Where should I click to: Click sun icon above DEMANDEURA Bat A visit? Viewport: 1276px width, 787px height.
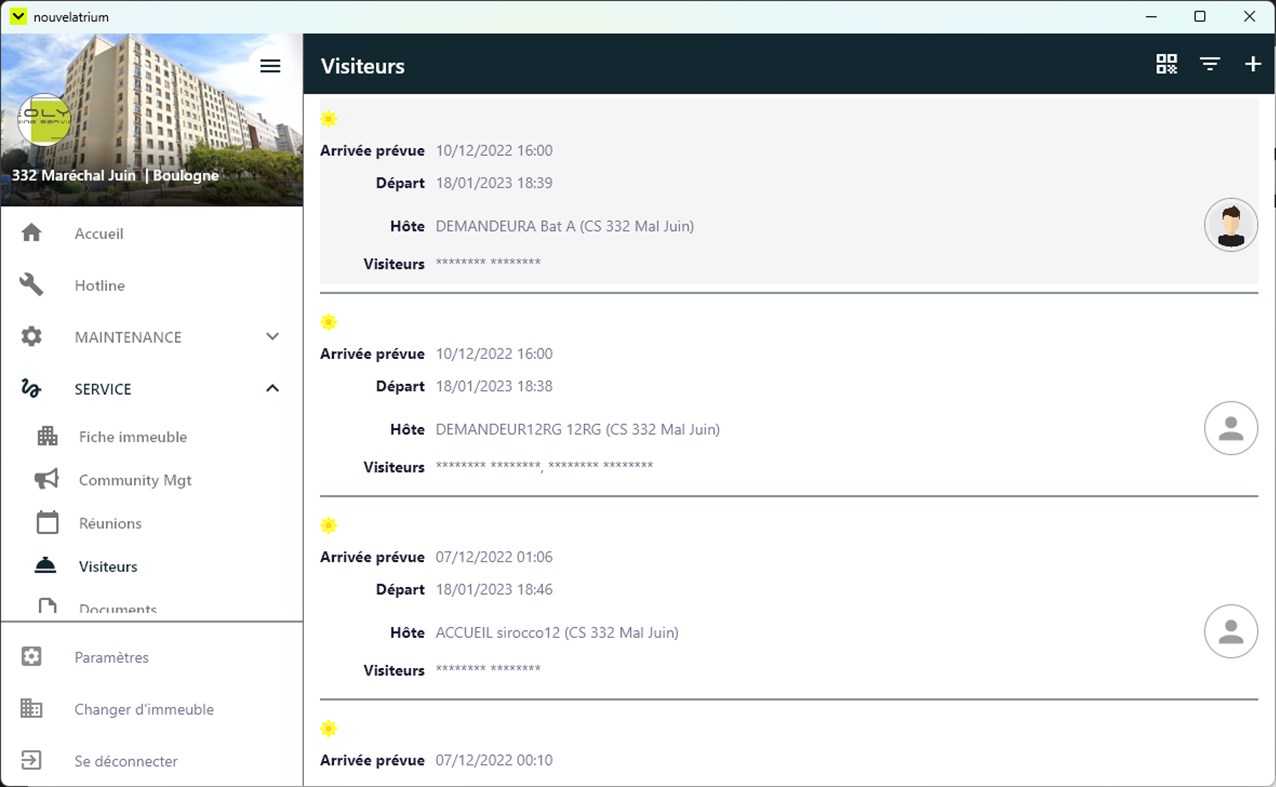[328, 119]
